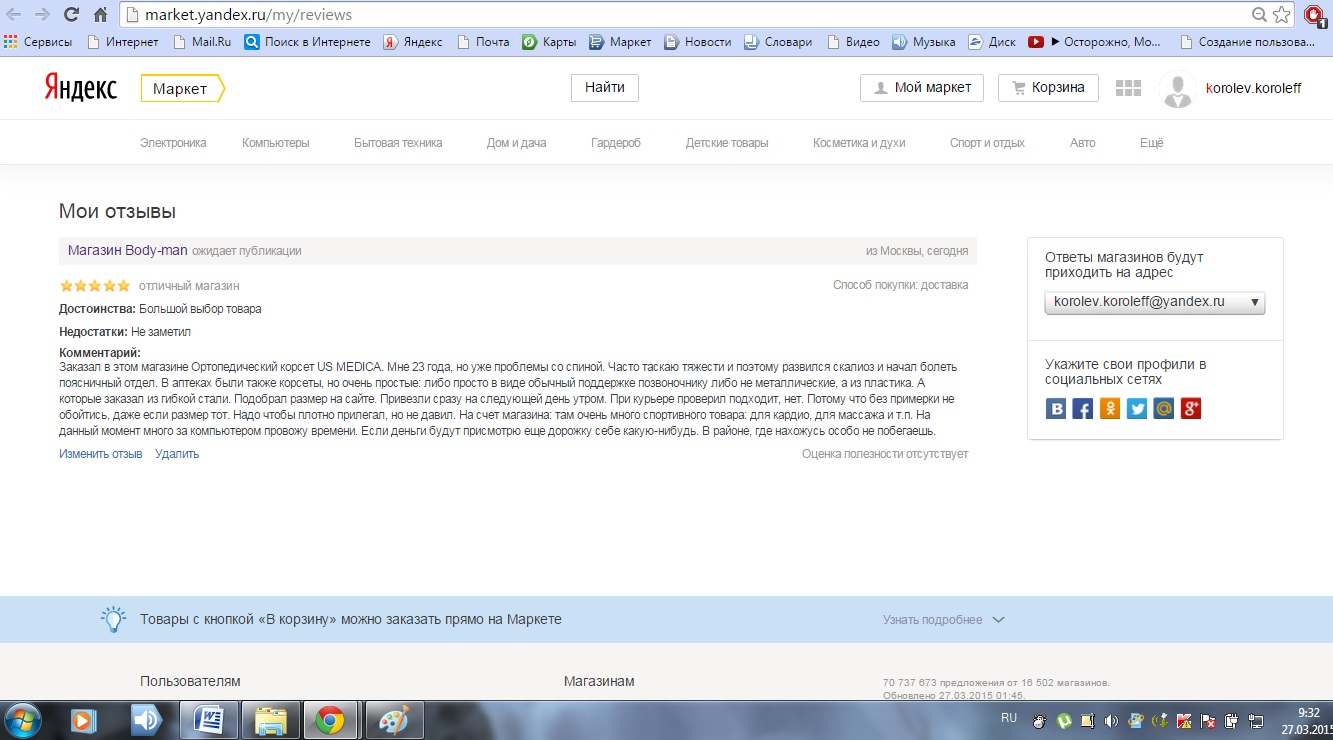Open the Новости bookmark

point(698,42)
